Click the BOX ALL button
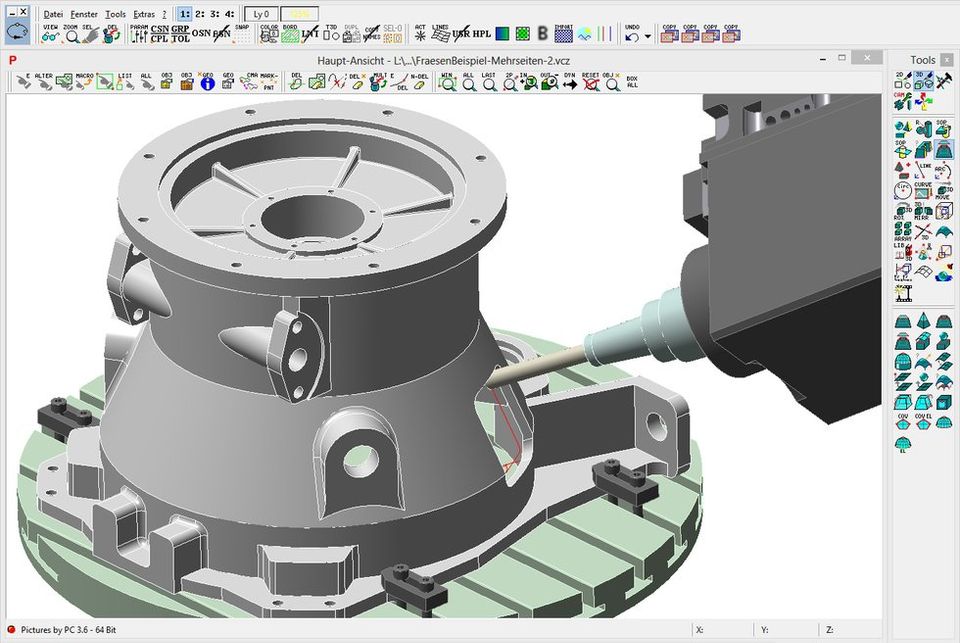This screenshot has height=643, width=960. 632,81
